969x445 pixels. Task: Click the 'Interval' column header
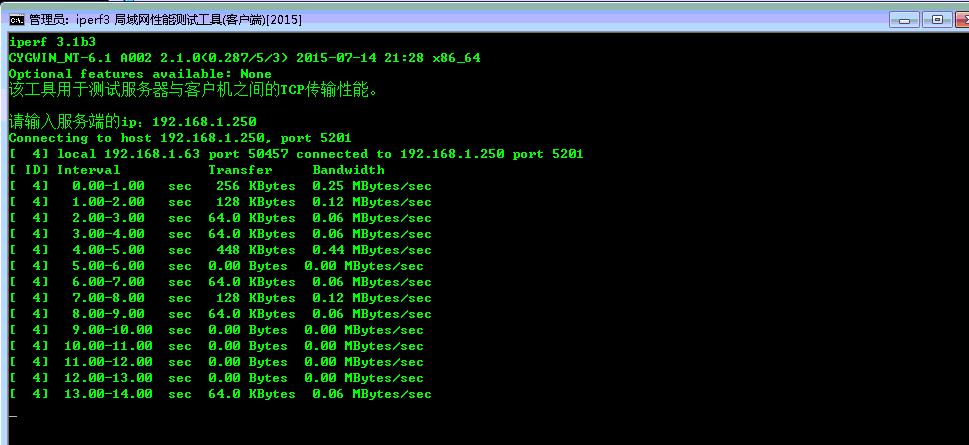[88, 170]
